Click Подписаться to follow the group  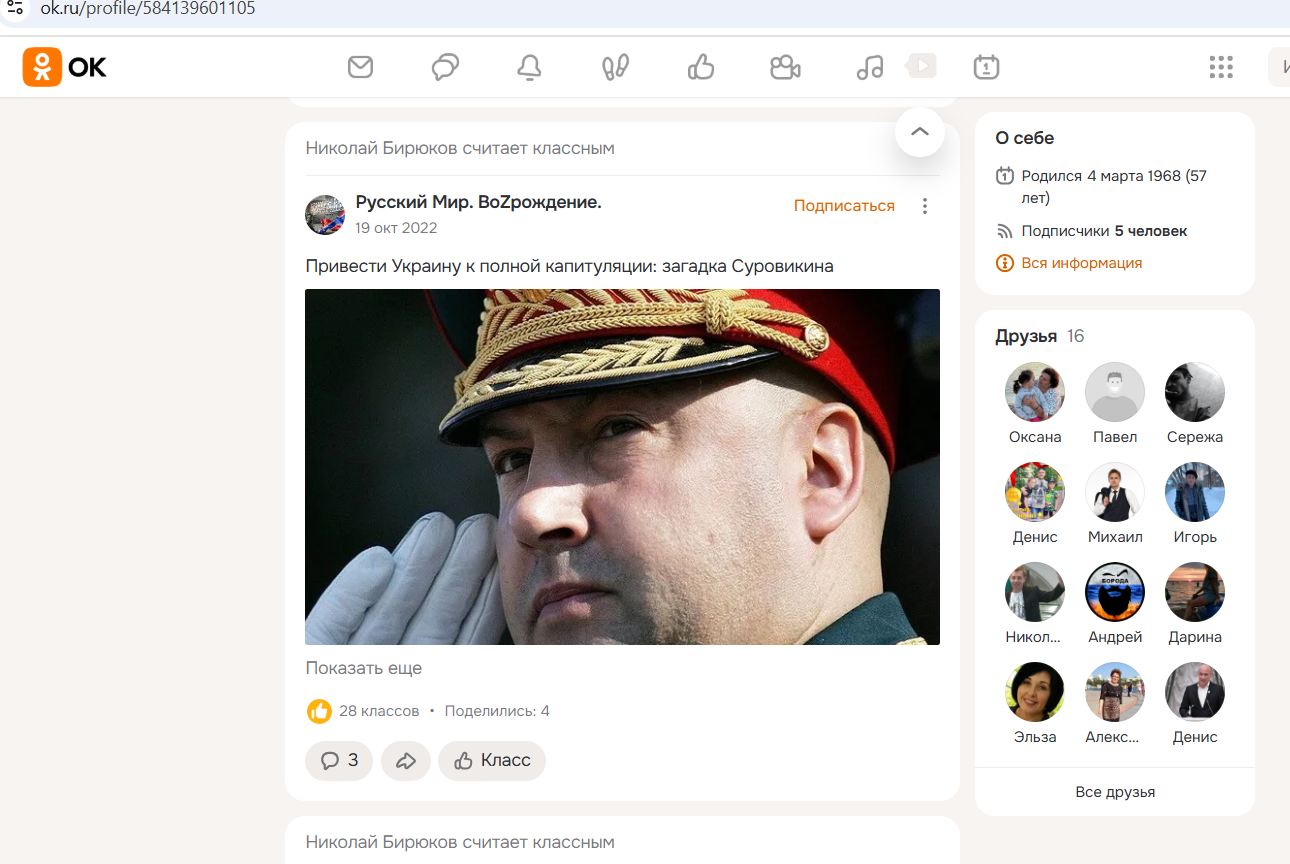point(844,206)
